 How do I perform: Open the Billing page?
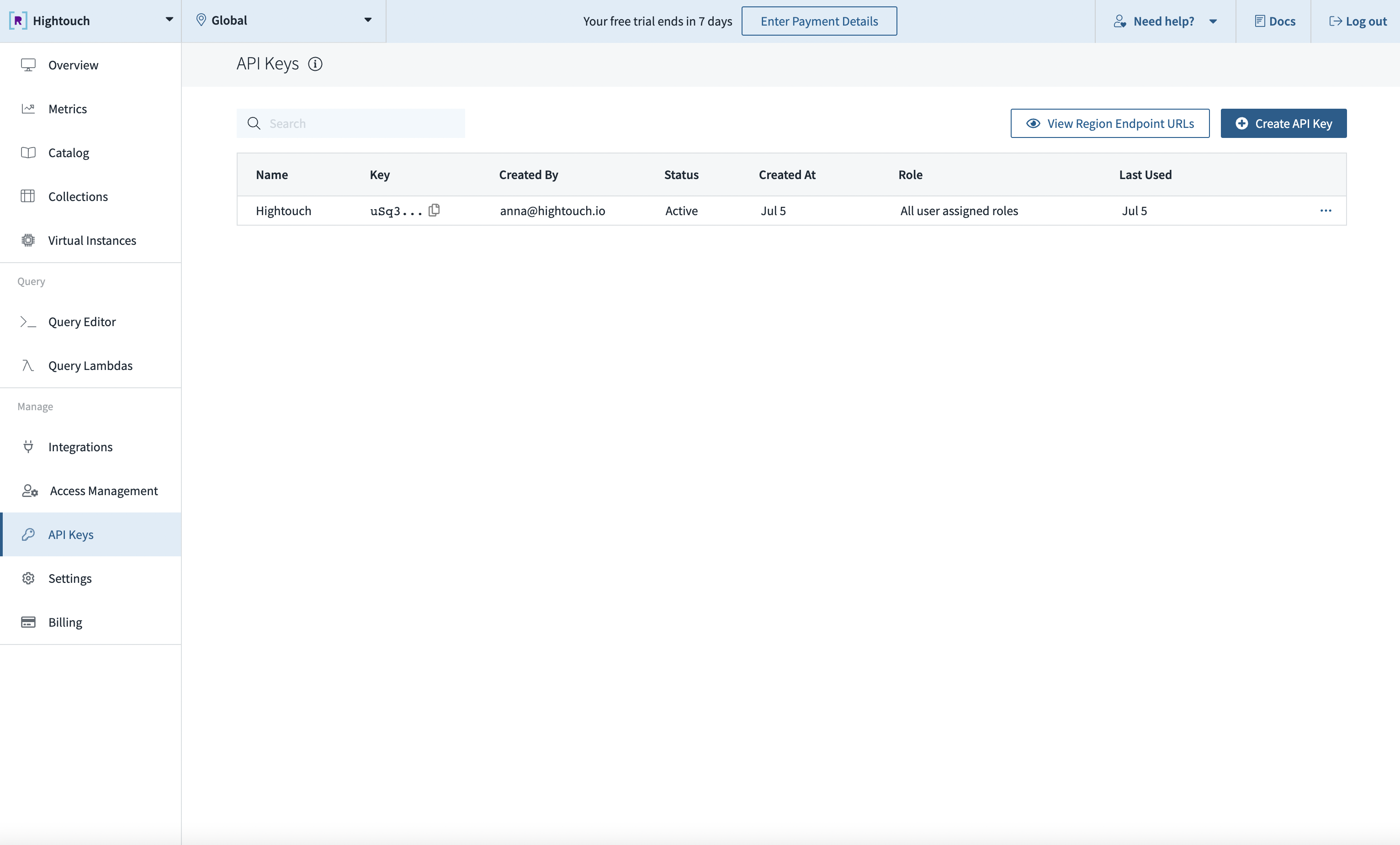91,622
